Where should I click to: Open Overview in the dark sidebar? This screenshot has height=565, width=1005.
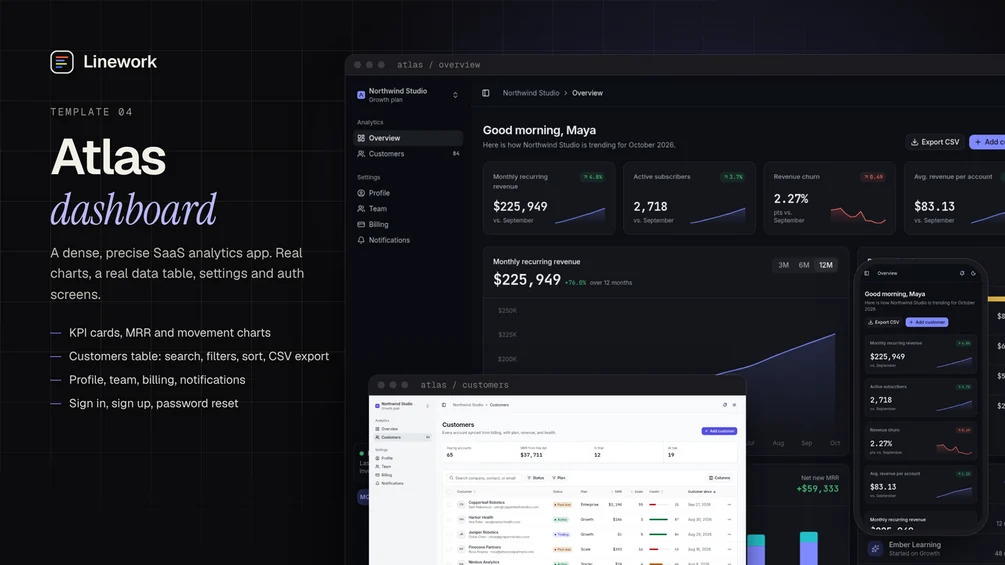pyautogui.click(x=408, y=138)
